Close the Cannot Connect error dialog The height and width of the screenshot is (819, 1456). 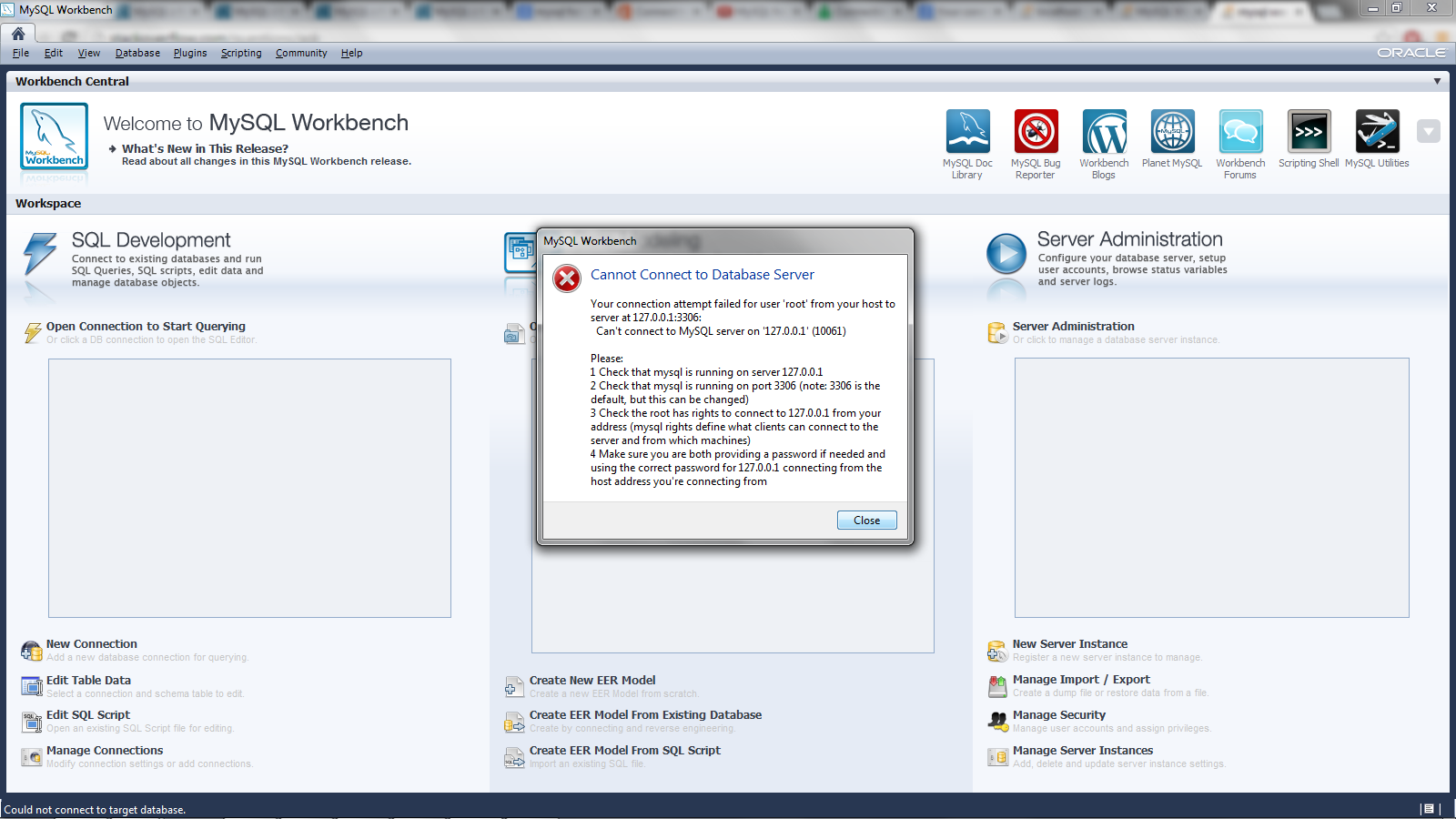point(866,521)
